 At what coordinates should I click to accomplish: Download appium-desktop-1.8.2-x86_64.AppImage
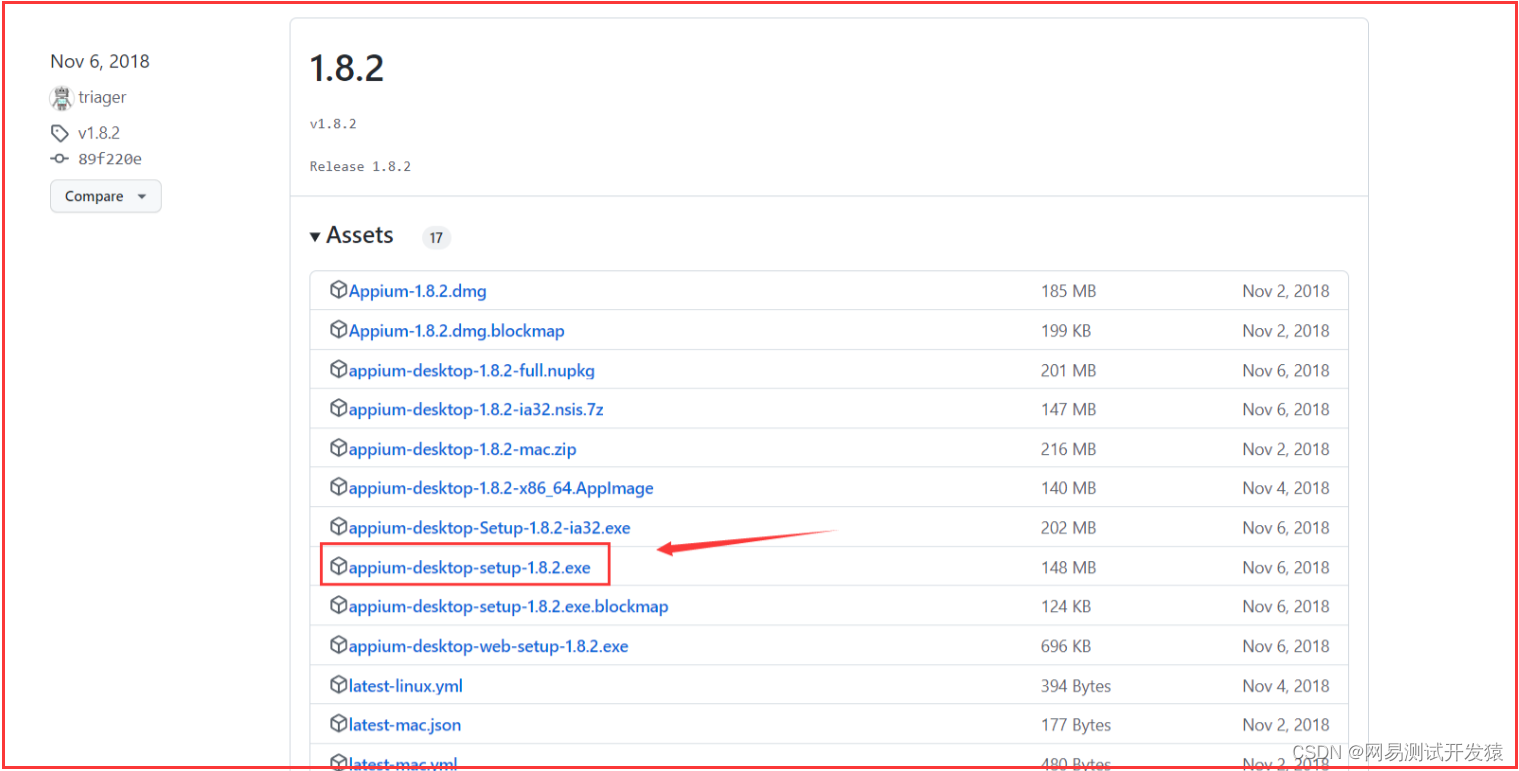click(x=501, y=488)
